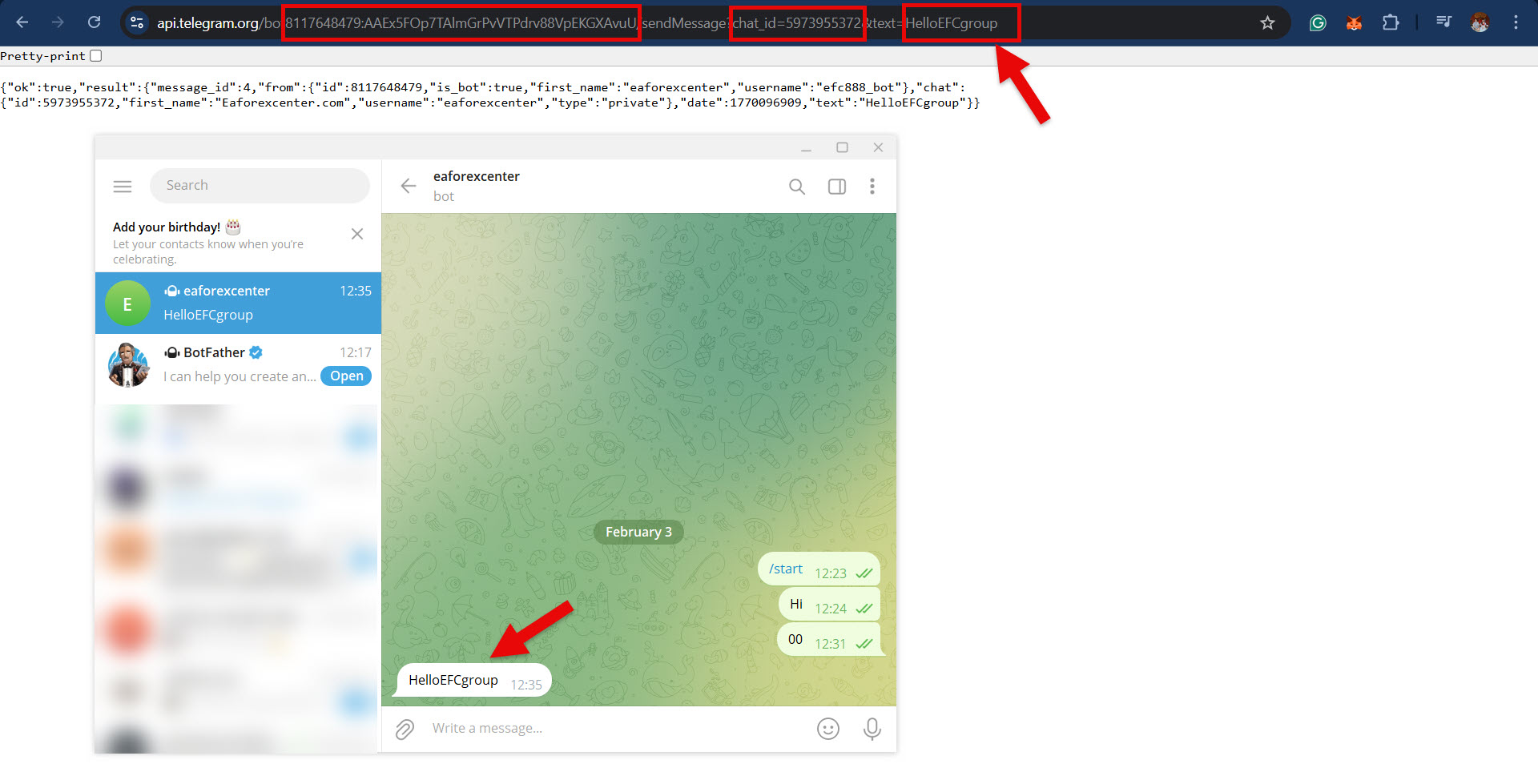Open the browser media control button

tap(1443, 22)
